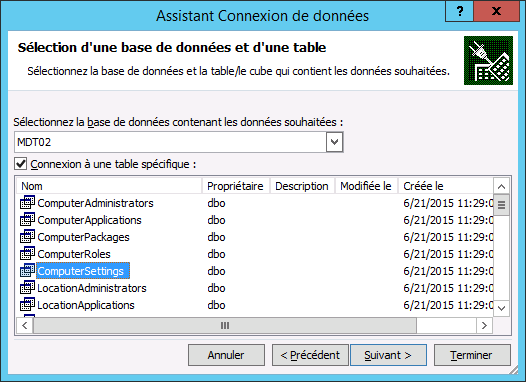Click the ComputerAdministrators table icon

point(27,203)
